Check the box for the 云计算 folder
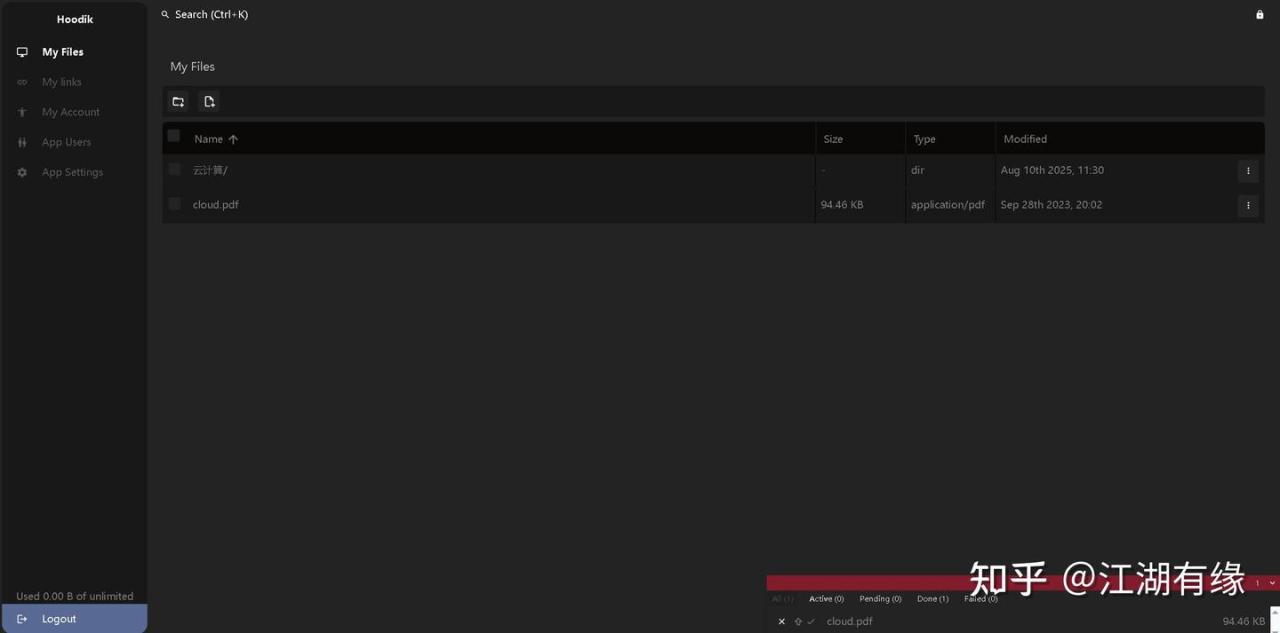Screen dimensions: 1280x633 pos(174,169)
